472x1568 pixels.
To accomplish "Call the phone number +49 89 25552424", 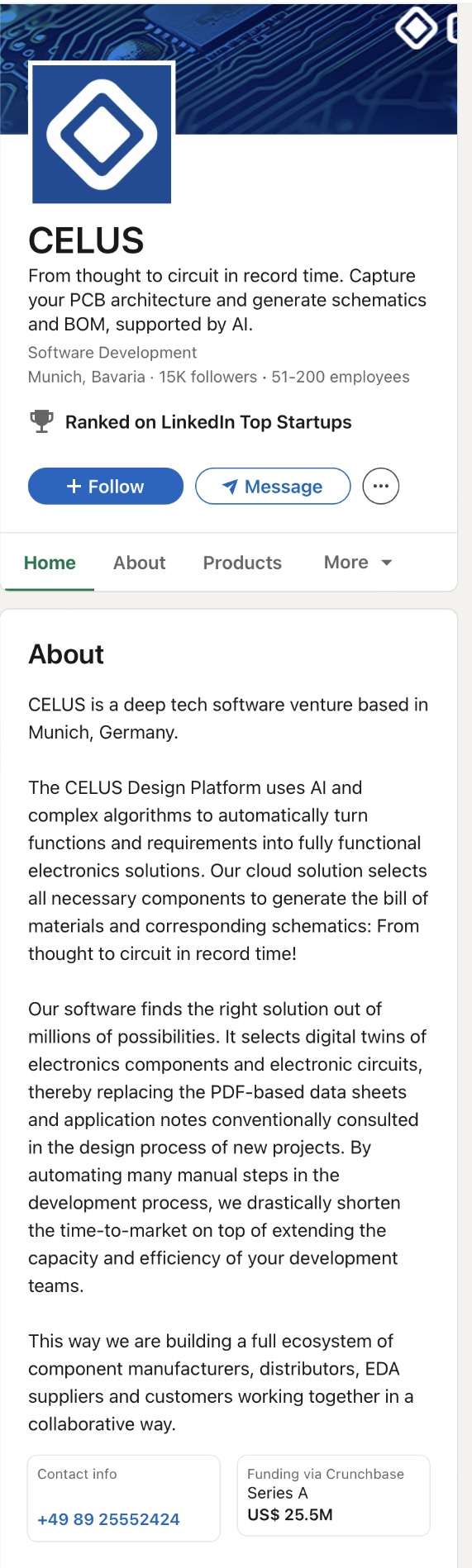I will click(108, 1519).
